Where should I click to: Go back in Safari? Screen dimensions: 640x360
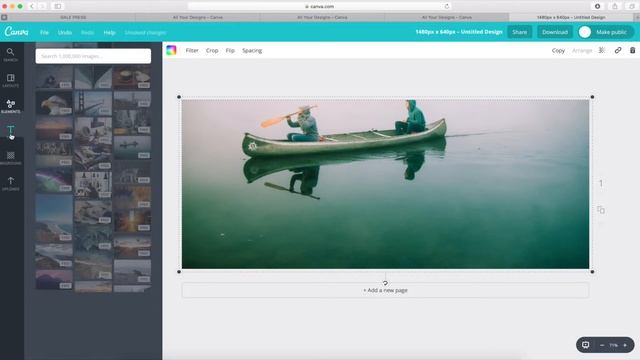(x=32, y=6)
